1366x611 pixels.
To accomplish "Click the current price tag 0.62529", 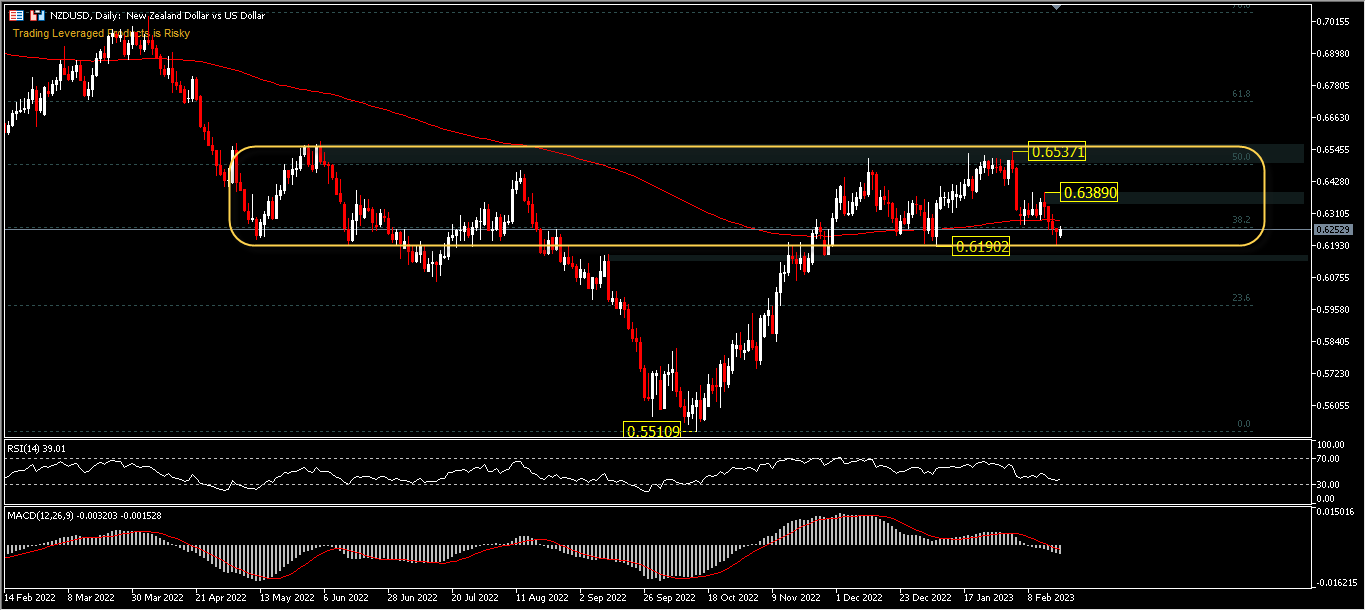I will 1333,230.
